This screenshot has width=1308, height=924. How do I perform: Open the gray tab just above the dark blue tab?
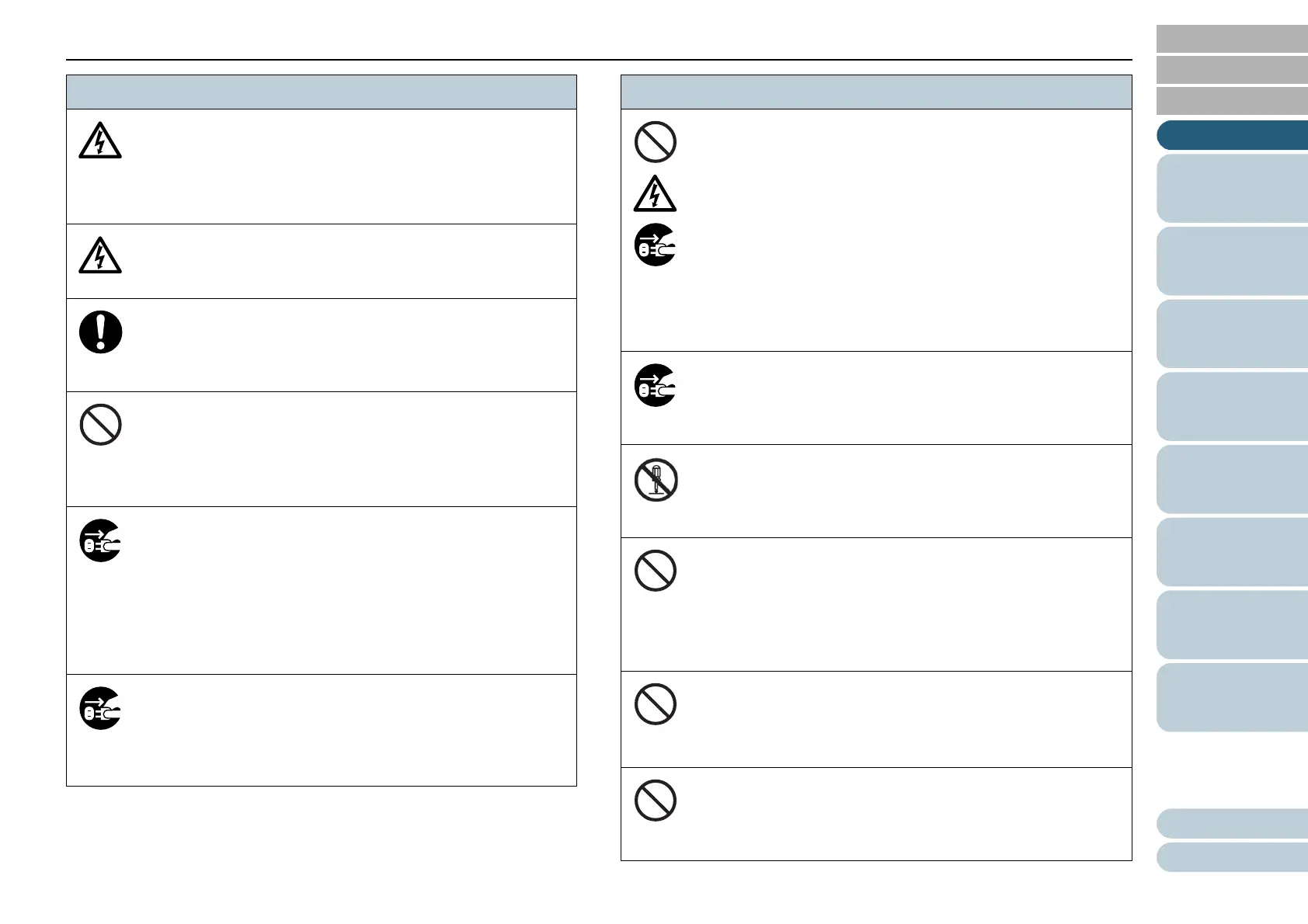point(1232,101)
